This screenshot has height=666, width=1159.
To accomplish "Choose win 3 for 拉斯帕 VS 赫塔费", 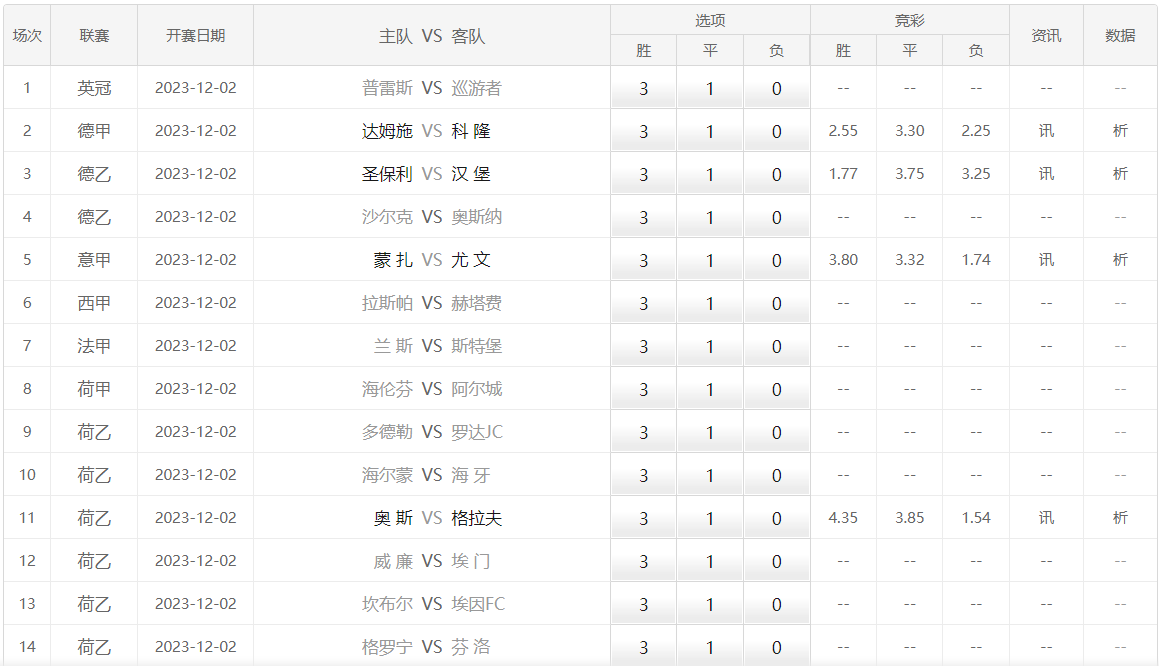I will pyautogui.click(x=643, y=303).
